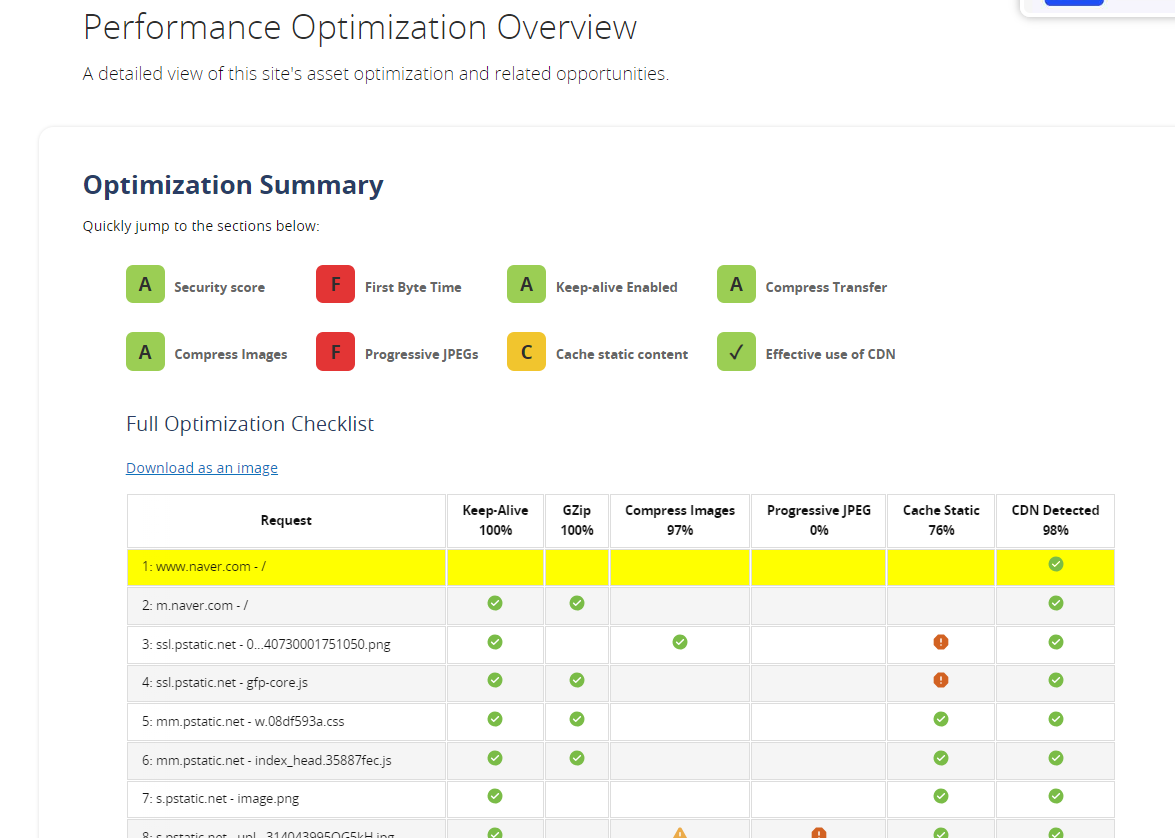Click the CDN Detected 98% column header

coord(1055,521)
